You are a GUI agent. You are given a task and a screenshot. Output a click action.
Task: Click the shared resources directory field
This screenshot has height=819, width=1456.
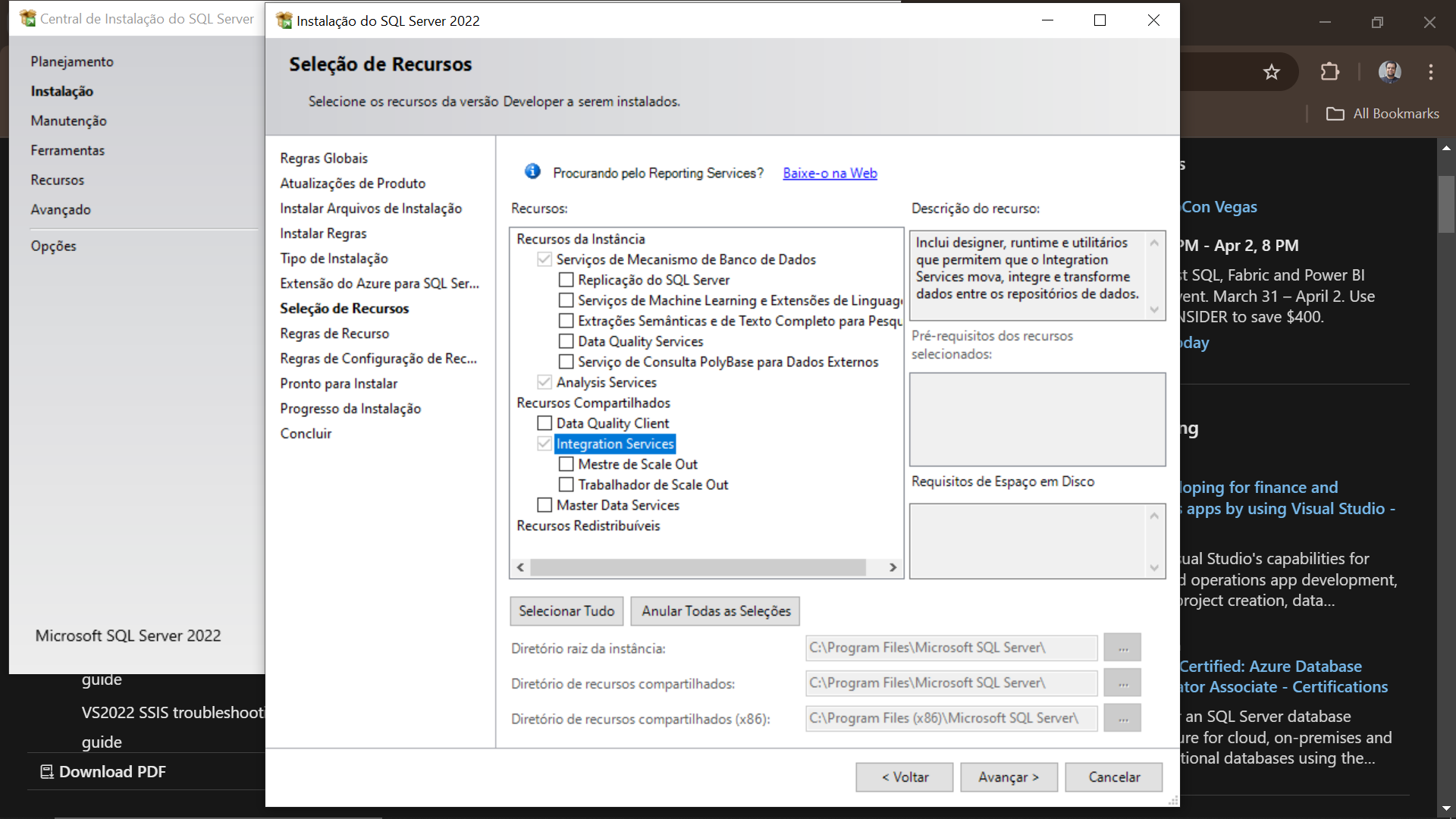point(952,683)
